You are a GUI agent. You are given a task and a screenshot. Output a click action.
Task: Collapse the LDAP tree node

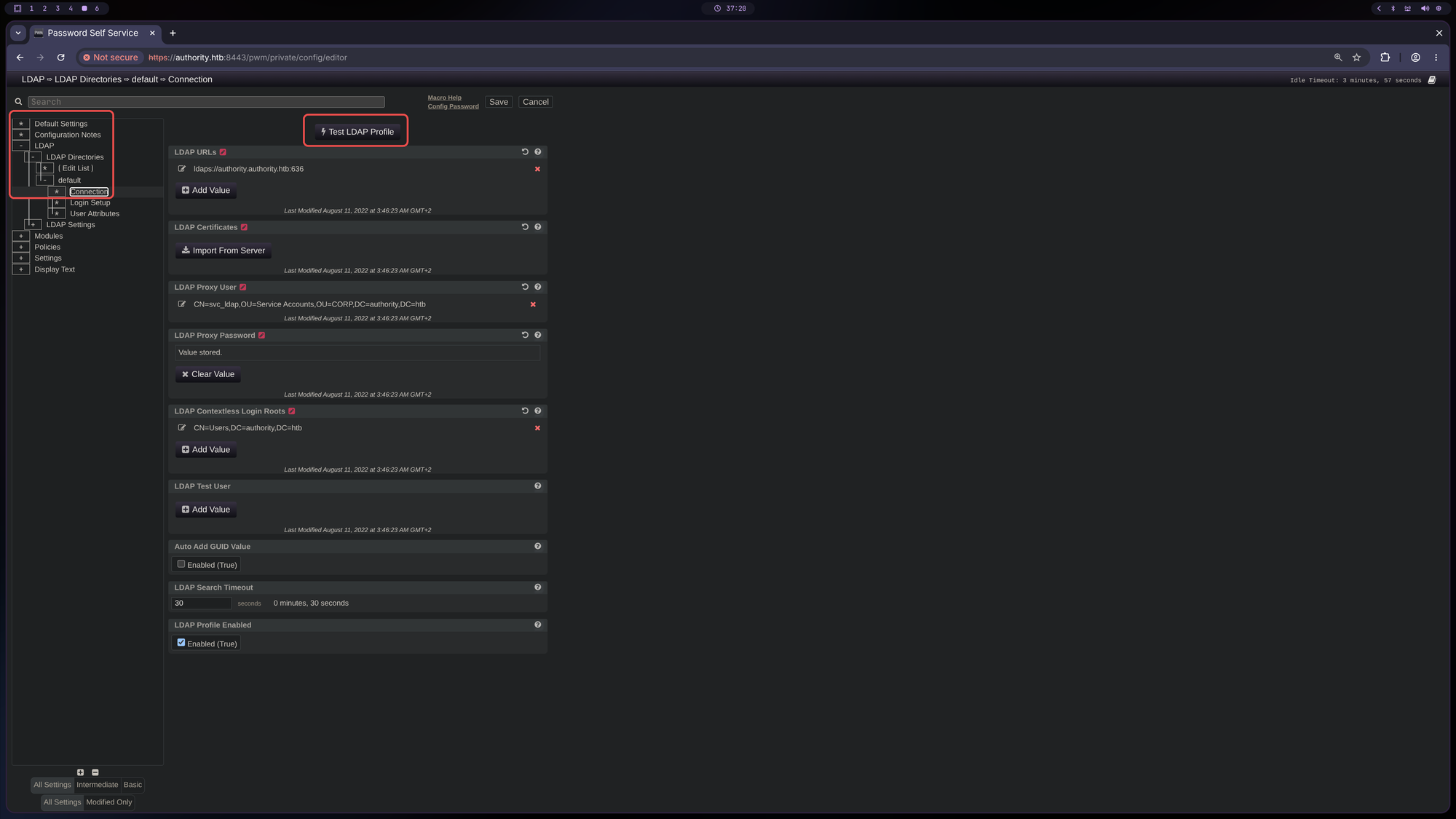pos(21,146)
